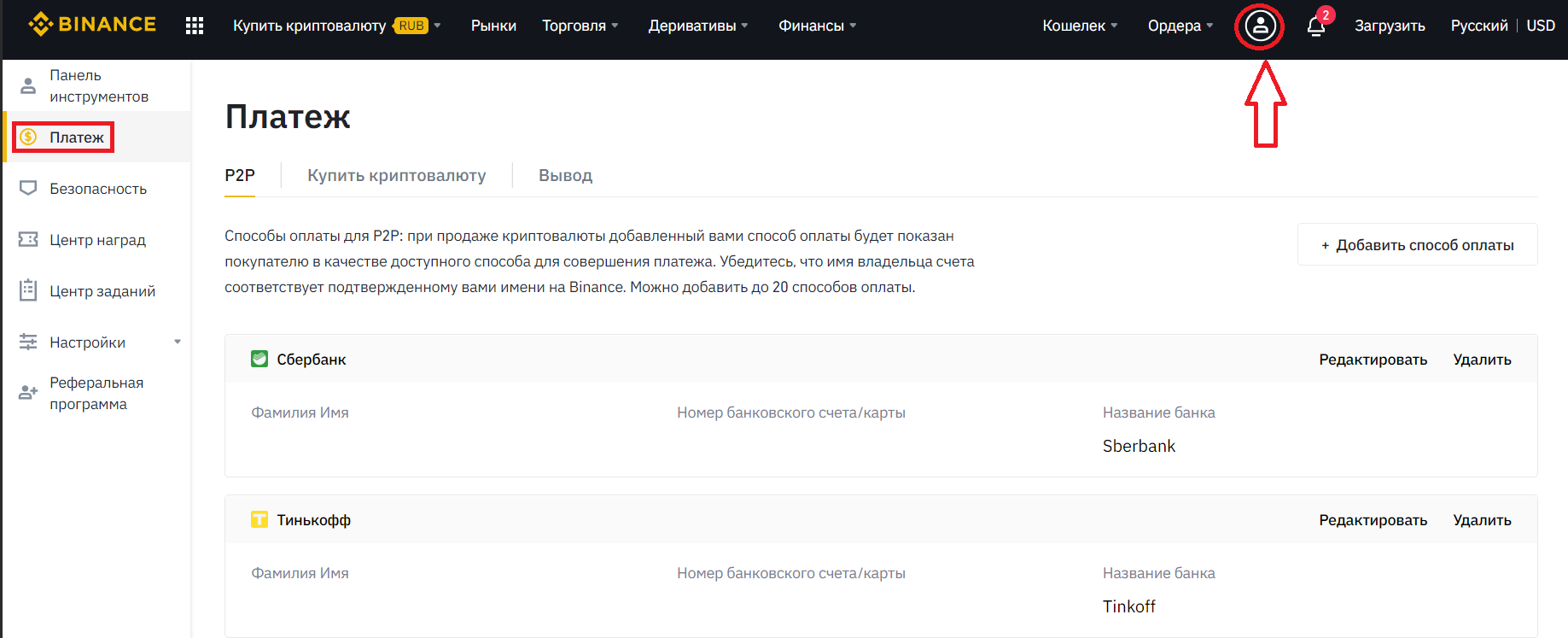Click the Сбербанк payment method title

tap(312, 360)
